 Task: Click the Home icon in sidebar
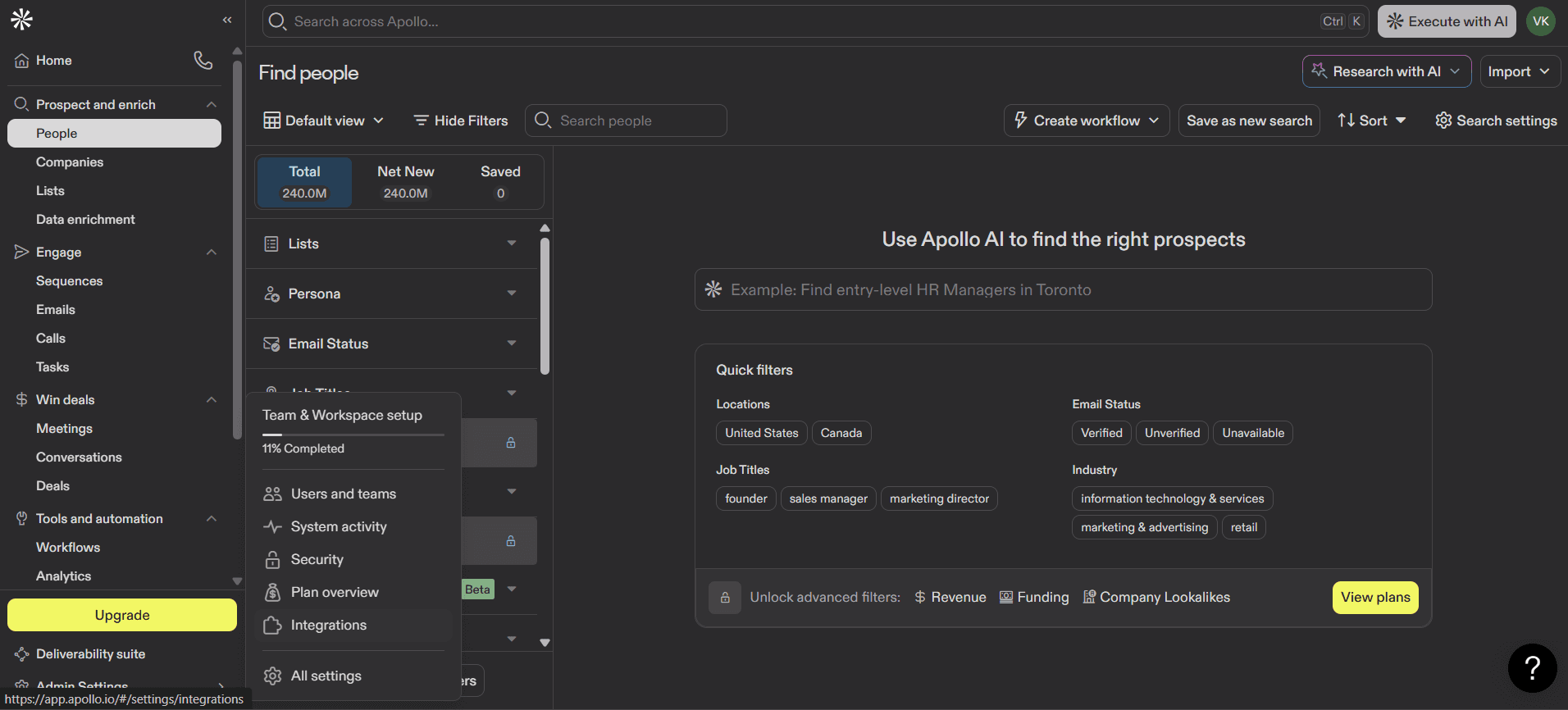coord(22,61)
